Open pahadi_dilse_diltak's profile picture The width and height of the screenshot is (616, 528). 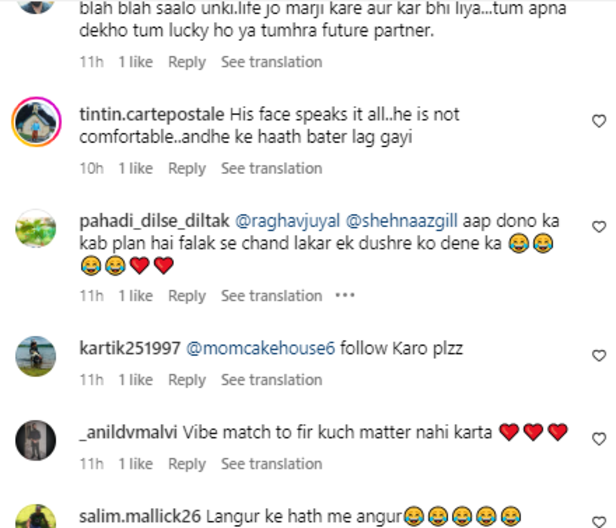click(36, 229)
